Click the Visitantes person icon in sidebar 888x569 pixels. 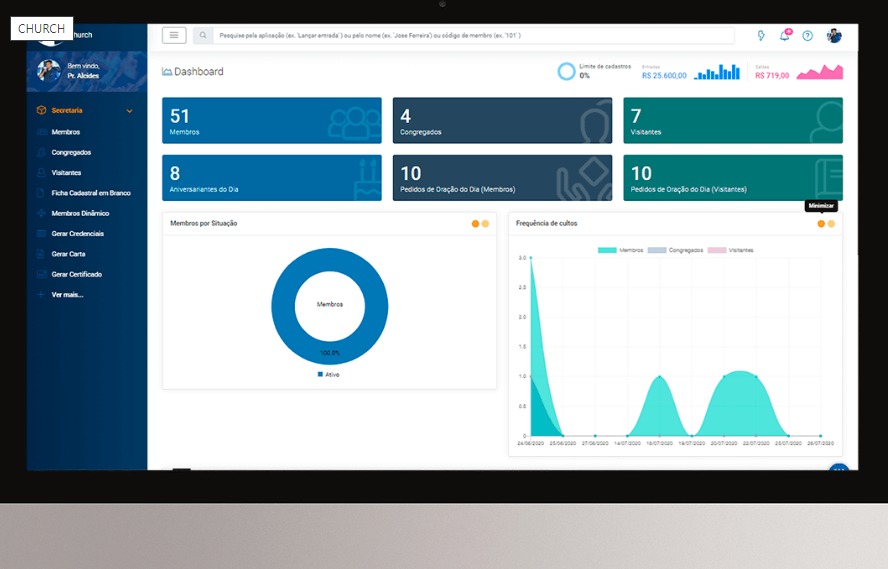41,172
